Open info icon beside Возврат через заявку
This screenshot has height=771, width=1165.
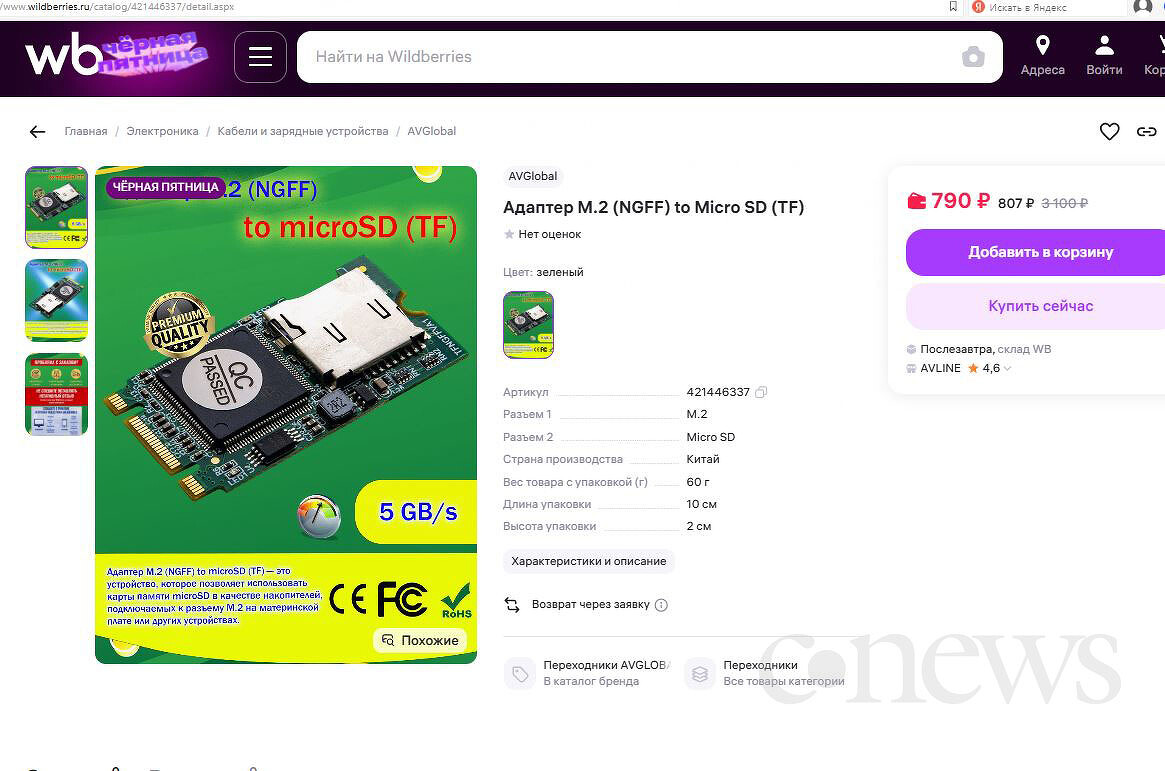pyautogui.click(x=661, y=605)
